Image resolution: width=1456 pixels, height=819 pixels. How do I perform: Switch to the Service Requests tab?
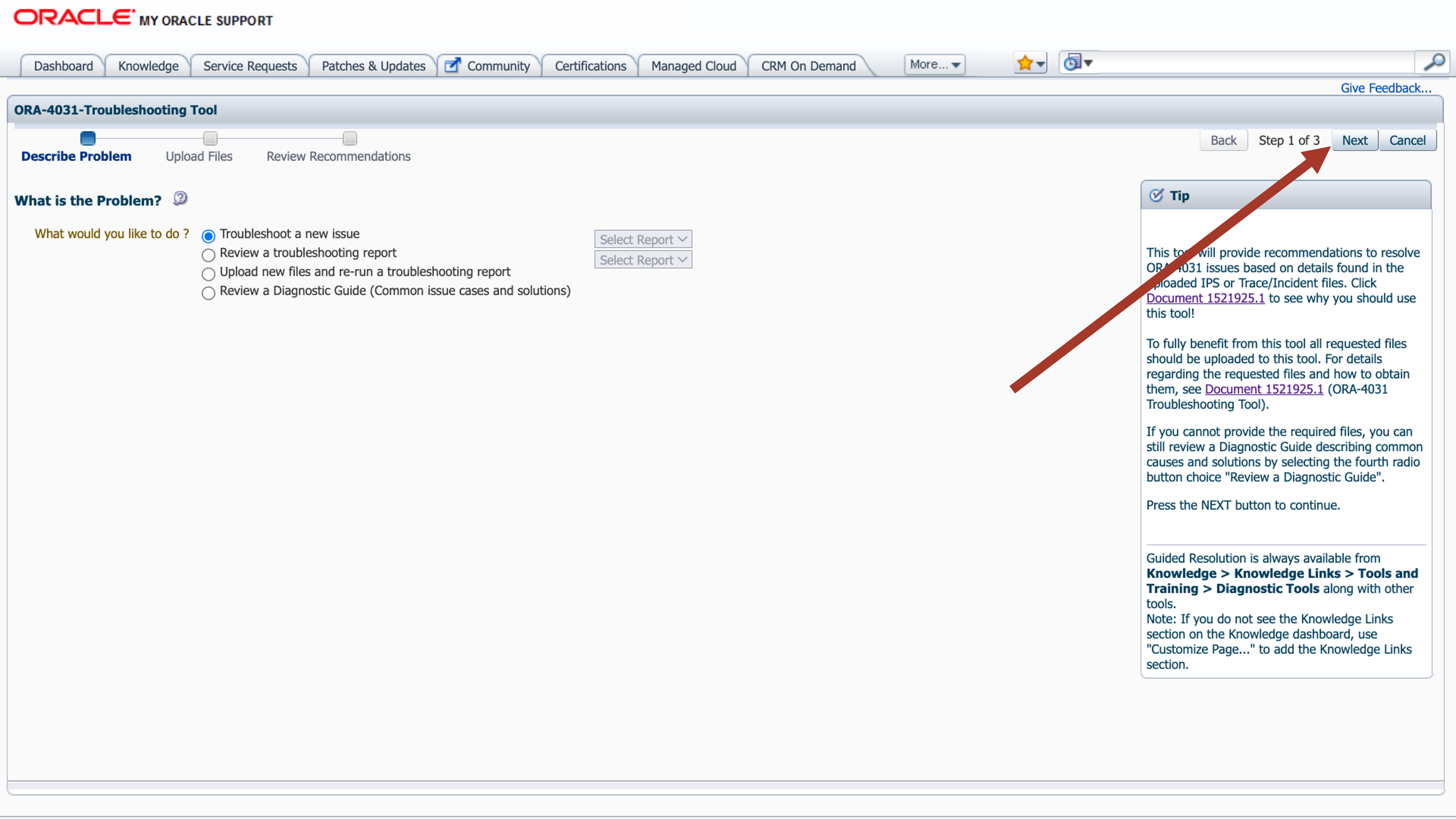[x=250, y=66]
